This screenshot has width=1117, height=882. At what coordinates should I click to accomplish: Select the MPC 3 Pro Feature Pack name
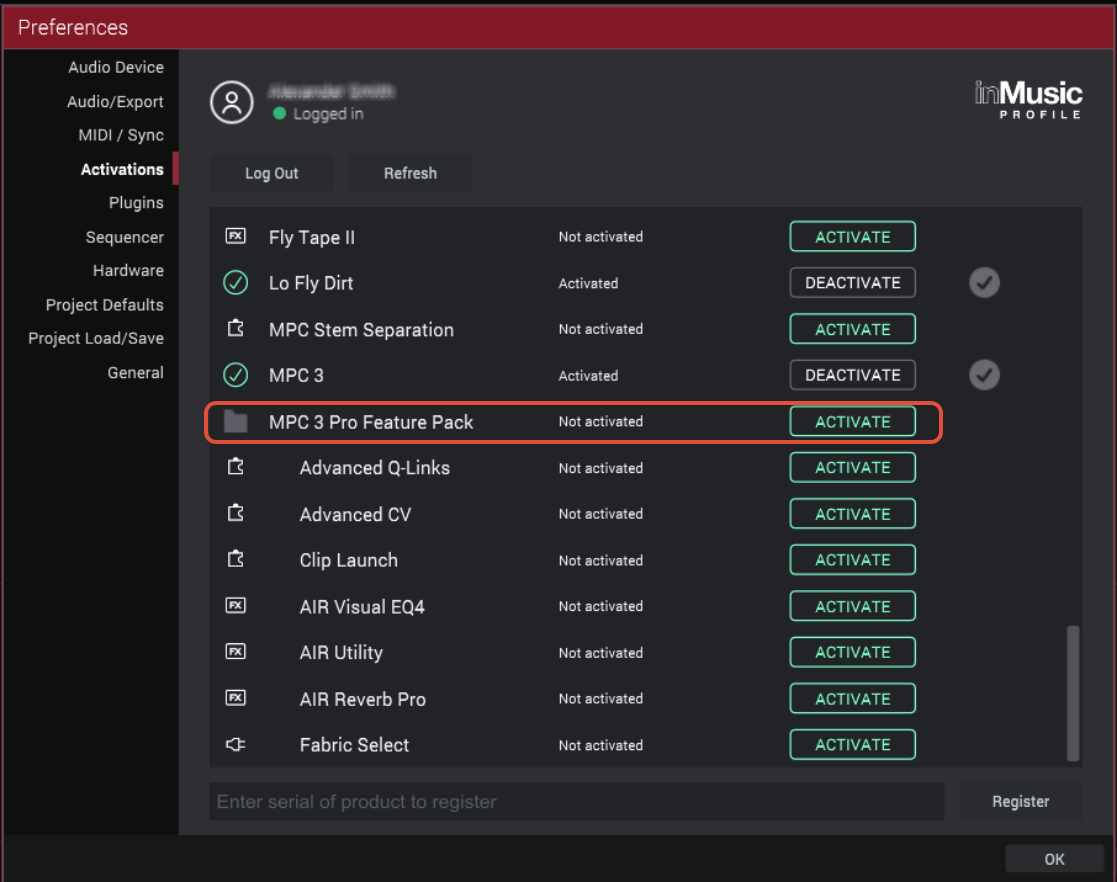coord(371,422)
